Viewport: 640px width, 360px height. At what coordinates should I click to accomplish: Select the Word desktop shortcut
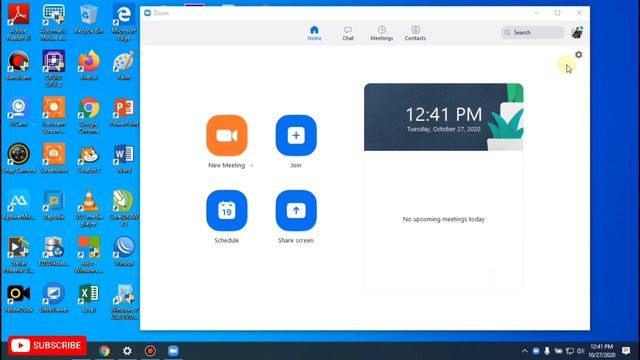point(124,158)
